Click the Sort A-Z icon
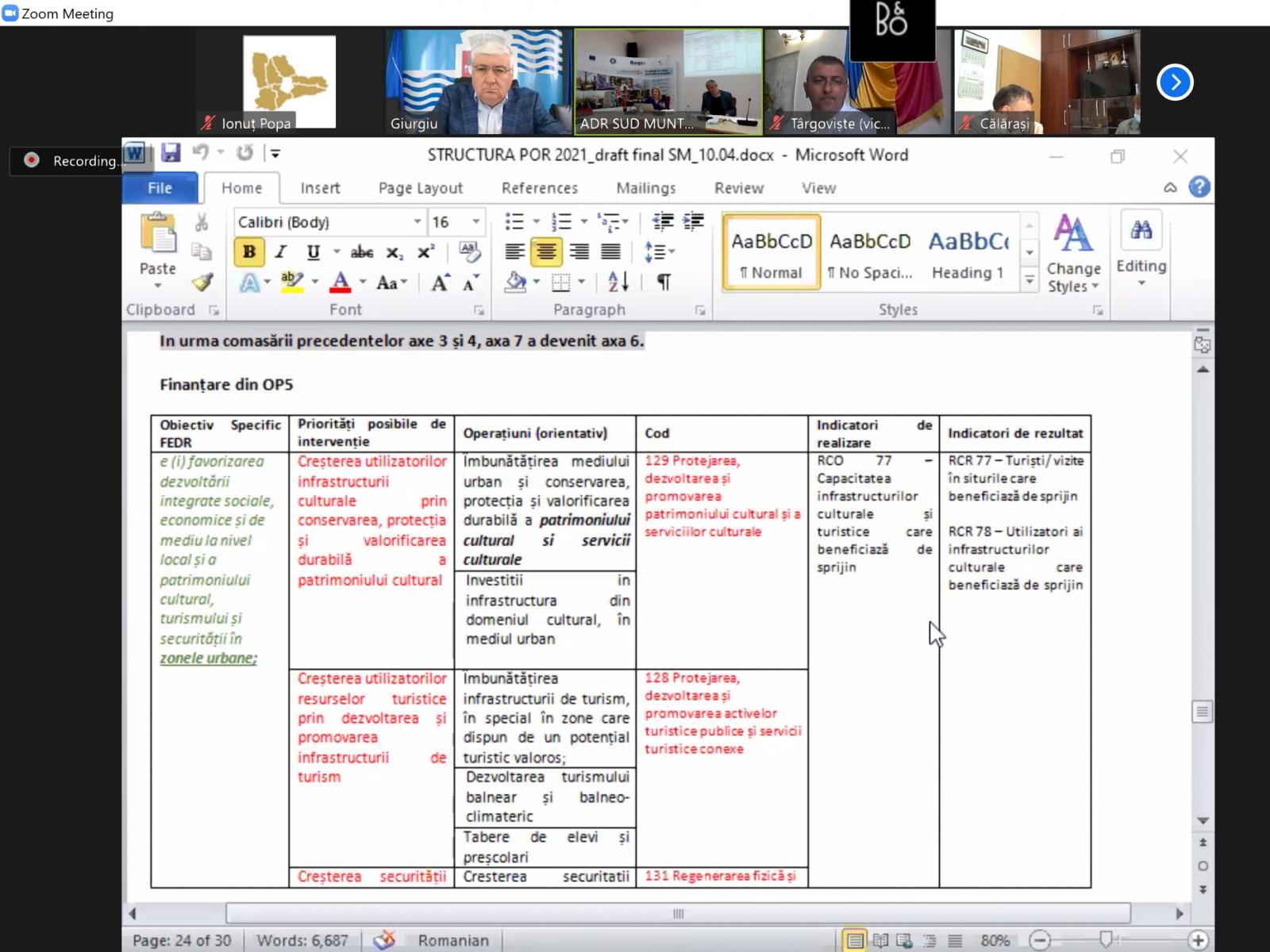 click(618, 282)
